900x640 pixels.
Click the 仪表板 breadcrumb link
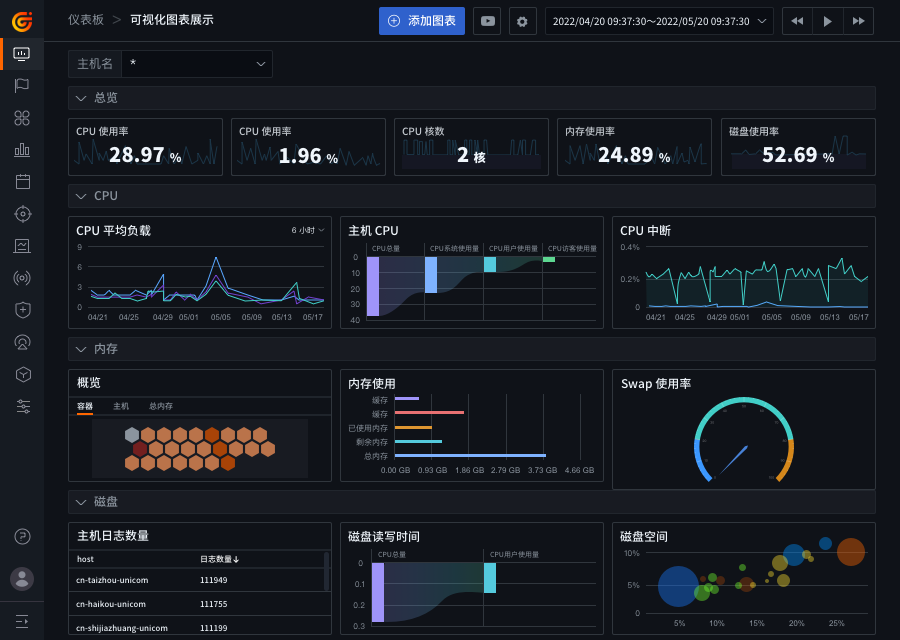click(x=86, y=20)
